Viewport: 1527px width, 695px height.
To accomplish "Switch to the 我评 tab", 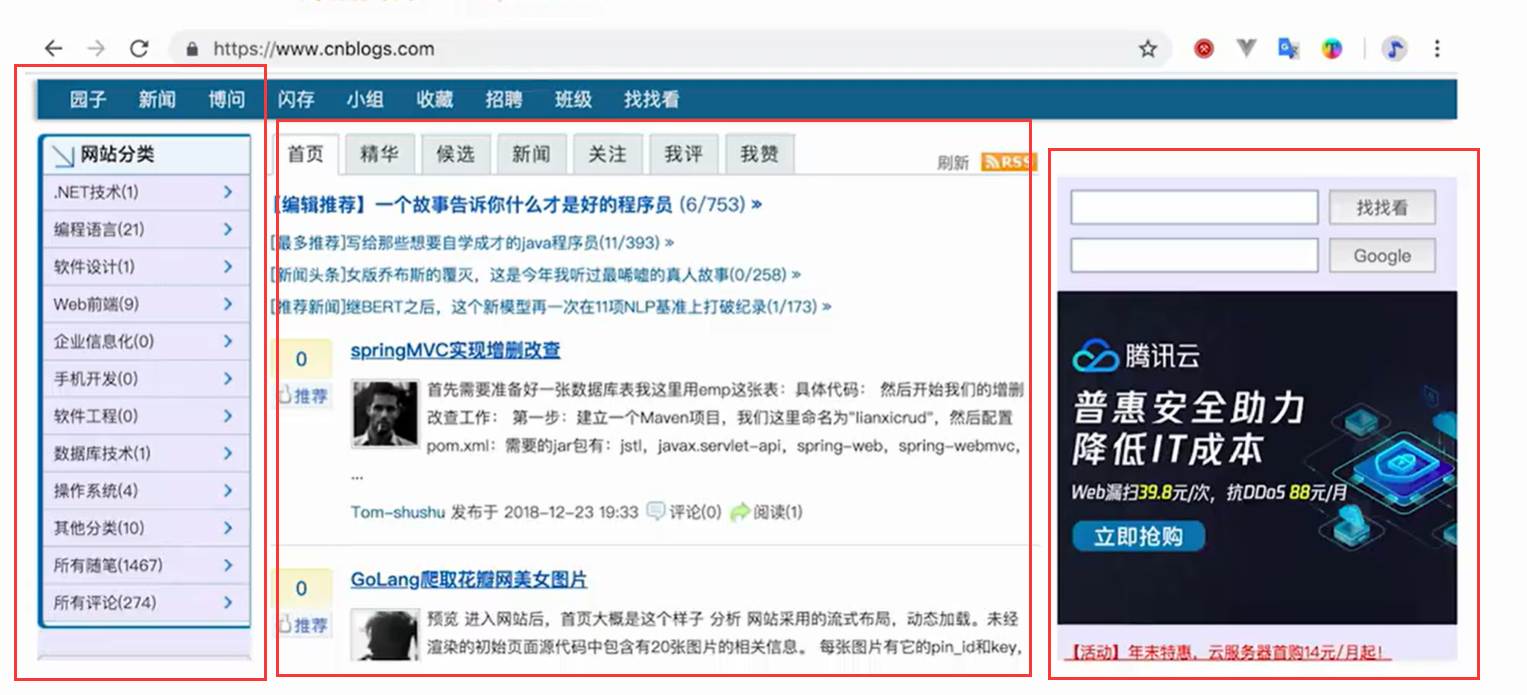I will click(683, 154).
